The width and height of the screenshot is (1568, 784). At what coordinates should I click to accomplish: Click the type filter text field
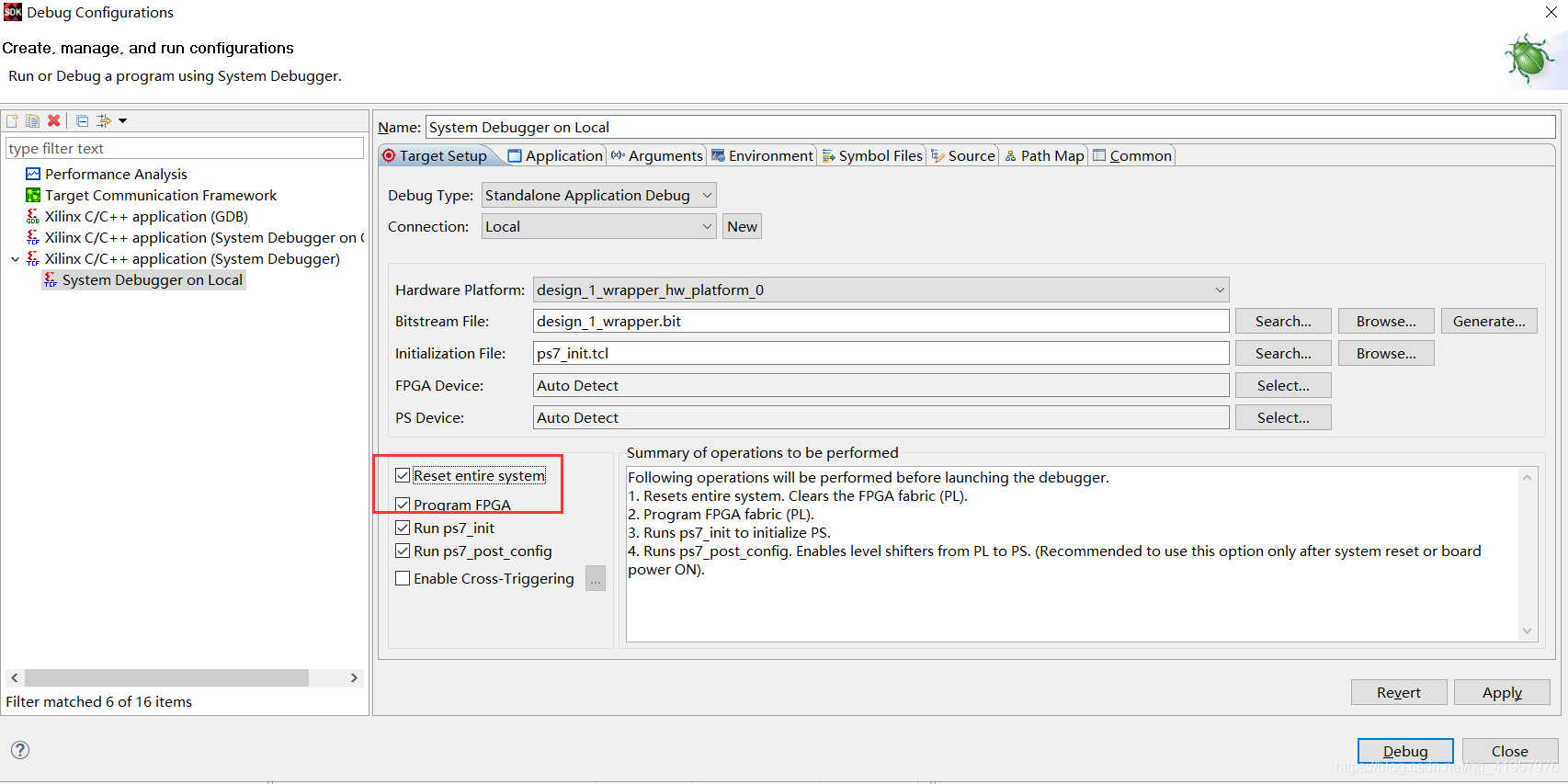point(185,148)
